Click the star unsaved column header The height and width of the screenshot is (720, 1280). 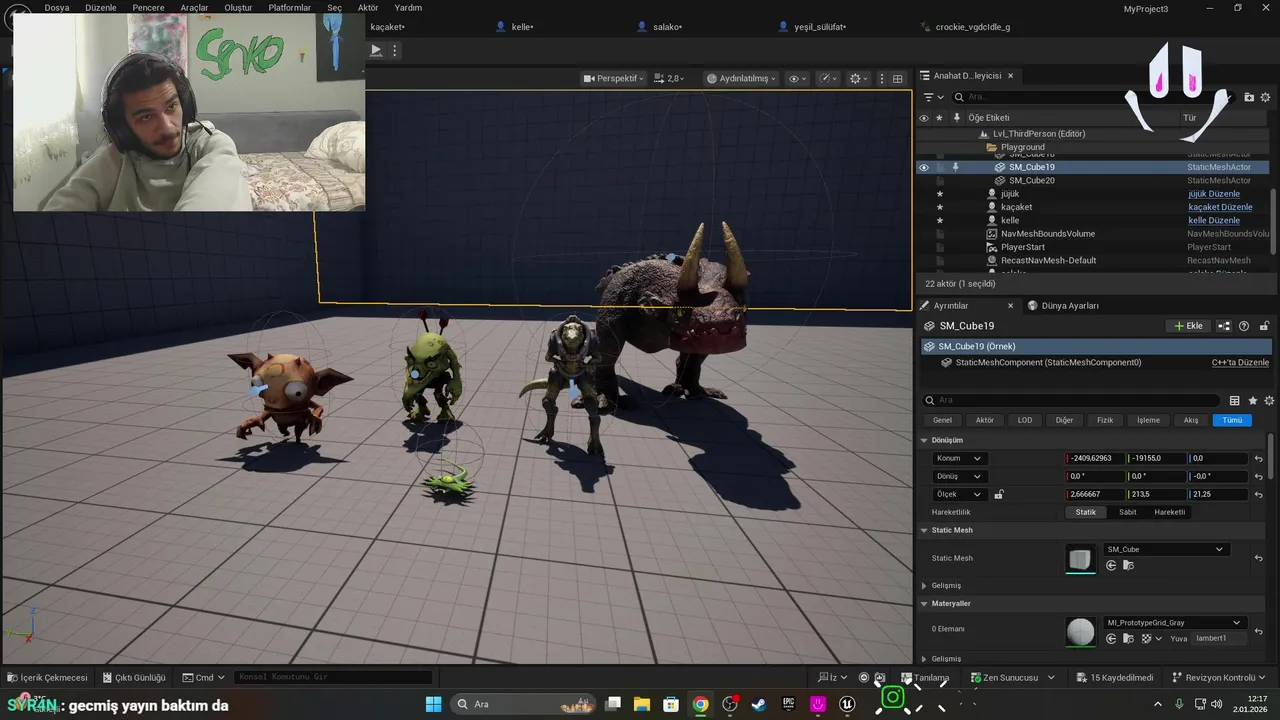[x=940, y=118]
